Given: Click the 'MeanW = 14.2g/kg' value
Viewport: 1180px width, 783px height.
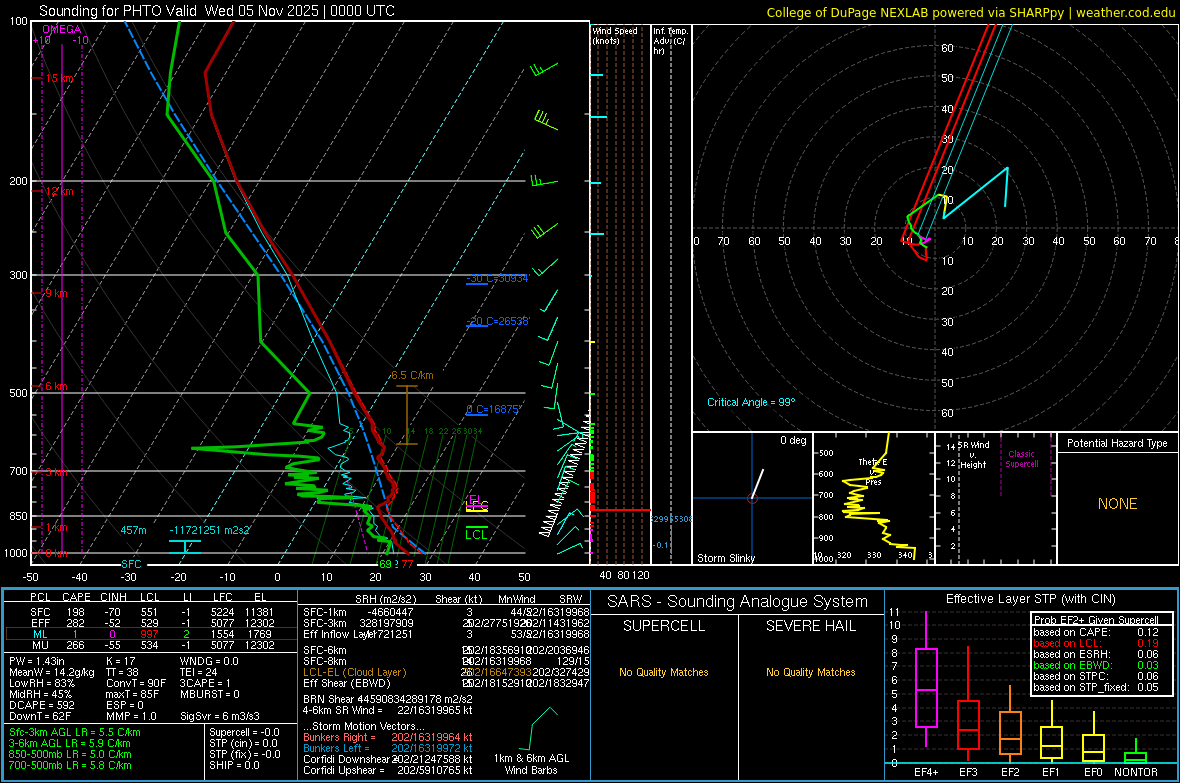Looking at the screenshot, I should point(52,672).
